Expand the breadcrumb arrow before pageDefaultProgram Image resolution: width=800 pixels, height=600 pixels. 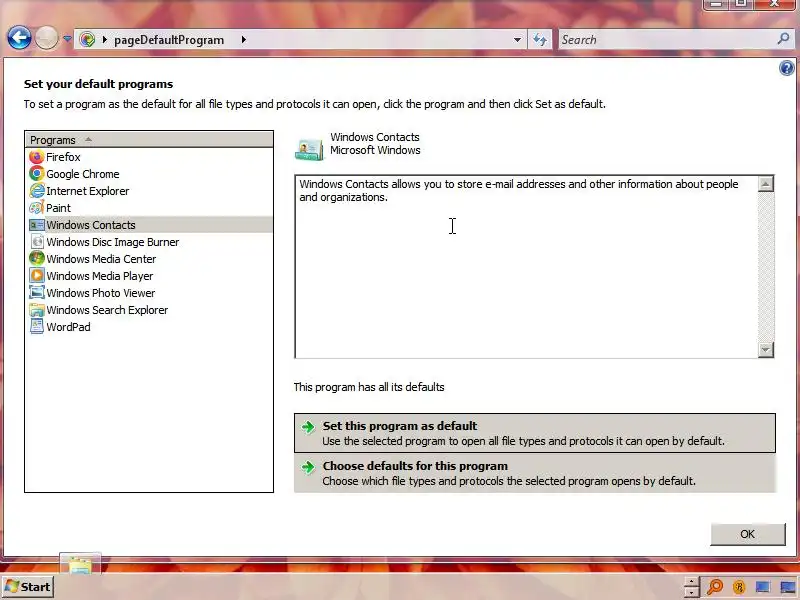[x=105, y=39]
